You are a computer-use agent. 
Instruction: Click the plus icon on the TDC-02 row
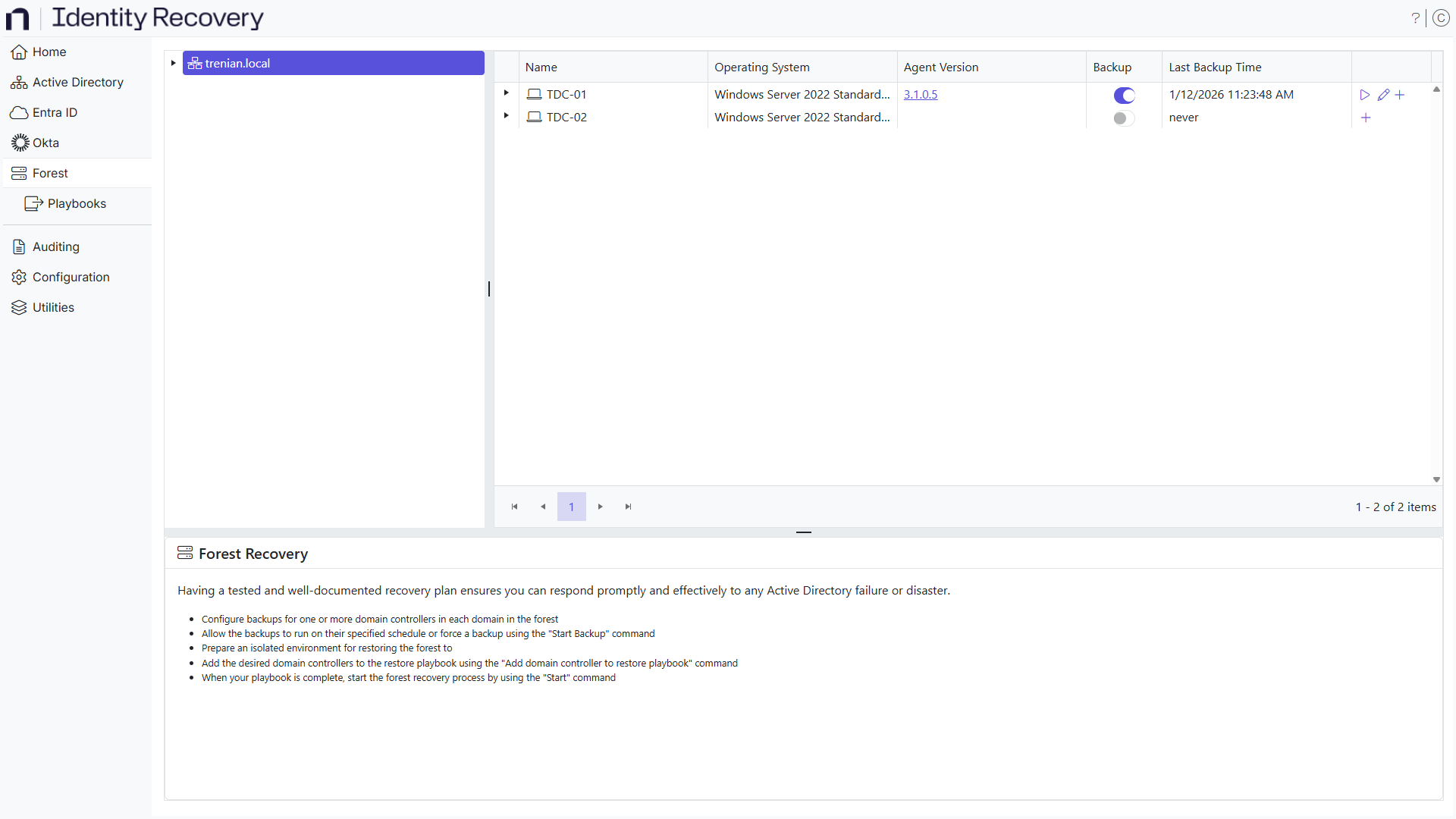point(1366,117)
